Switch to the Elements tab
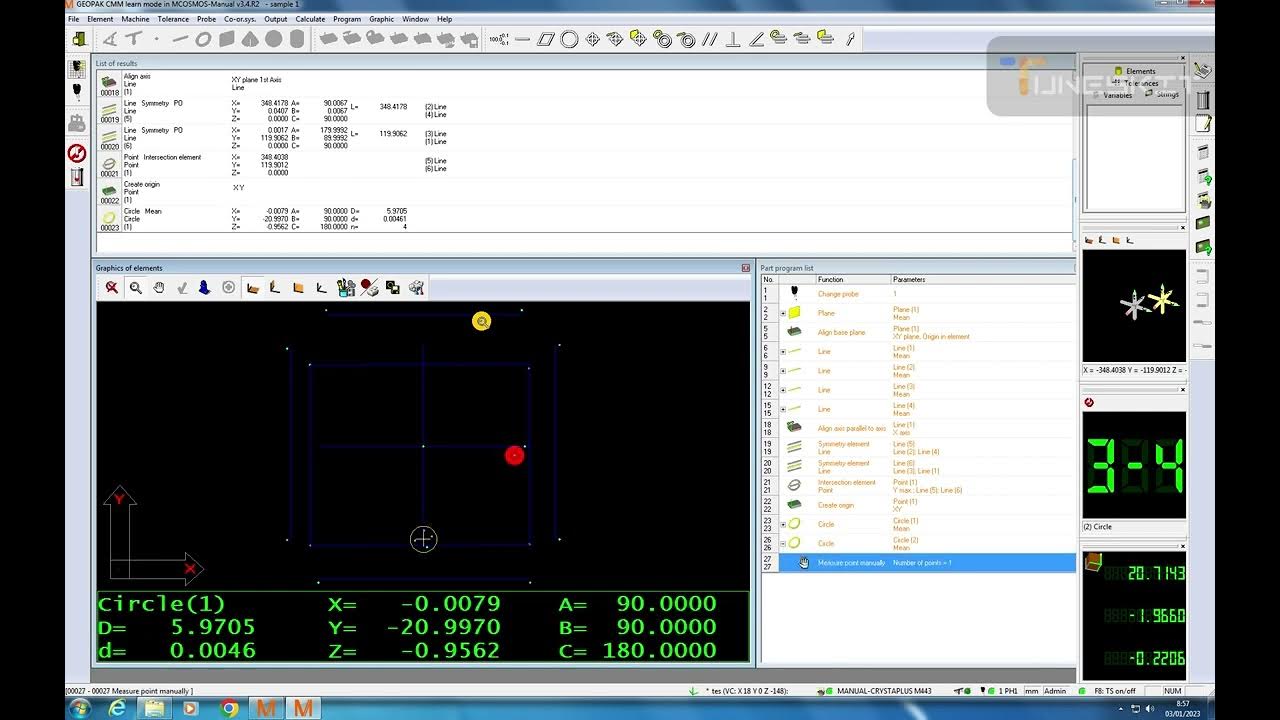 [1135, 71]
